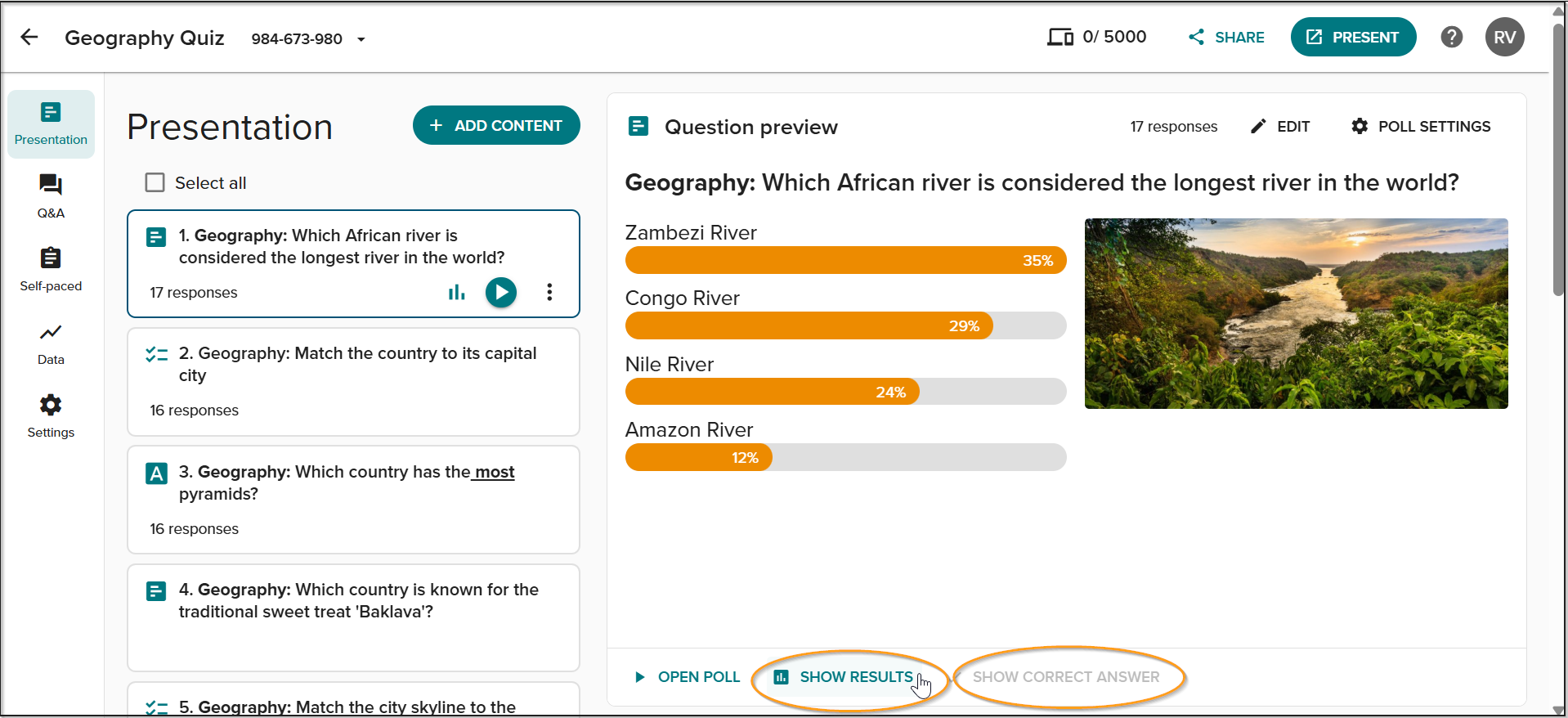Select question 2 Match the country to capital

(x=353, y=382)
